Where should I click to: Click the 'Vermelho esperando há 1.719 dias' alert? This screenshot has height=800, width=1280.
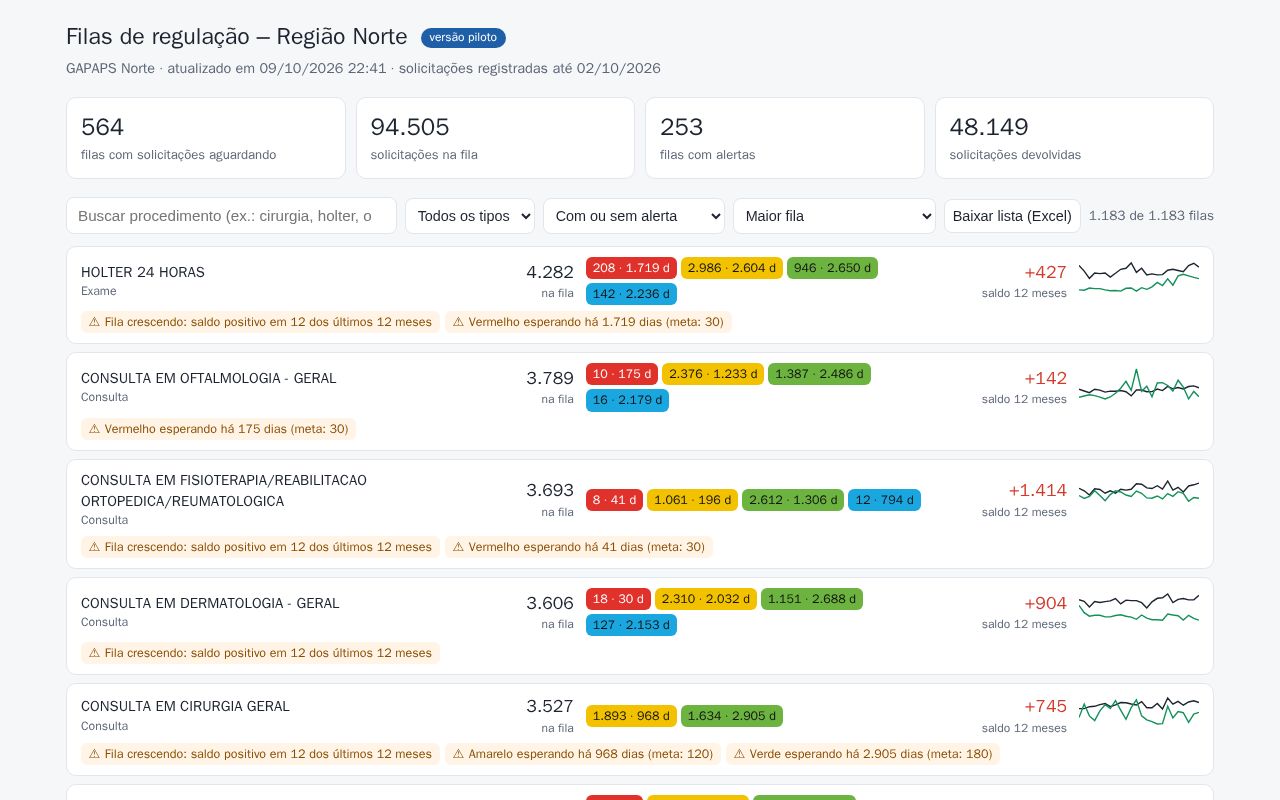tap(588, 322)
